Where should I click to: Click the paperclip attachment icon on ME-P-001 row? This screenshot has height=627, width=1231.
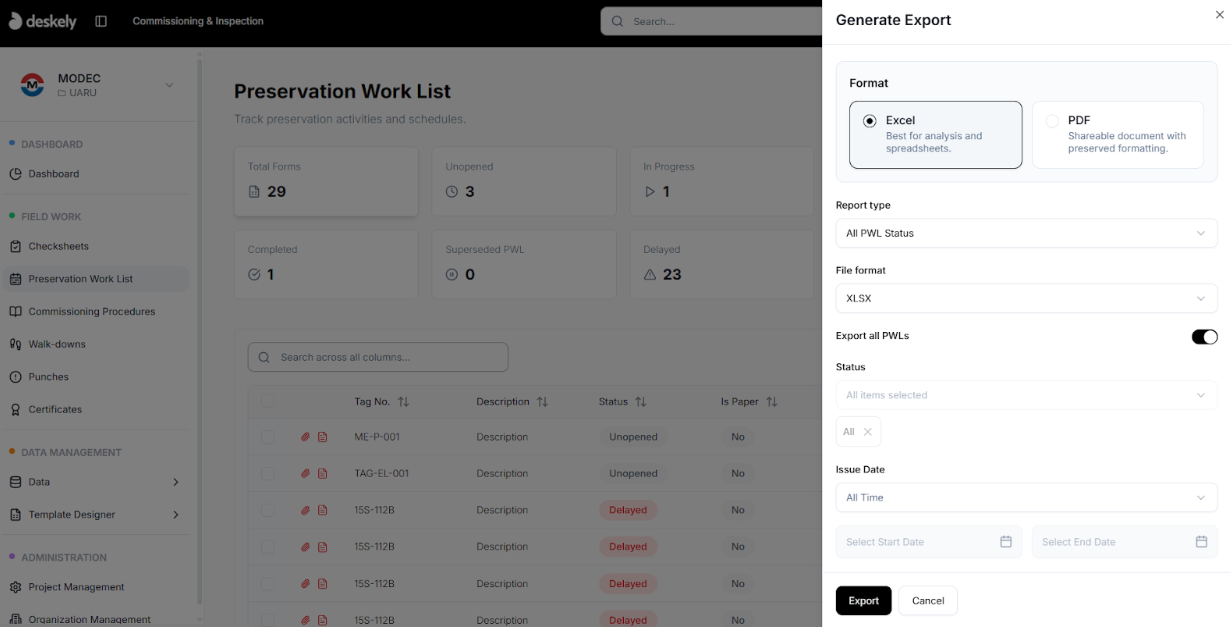[x=305, y=437]
